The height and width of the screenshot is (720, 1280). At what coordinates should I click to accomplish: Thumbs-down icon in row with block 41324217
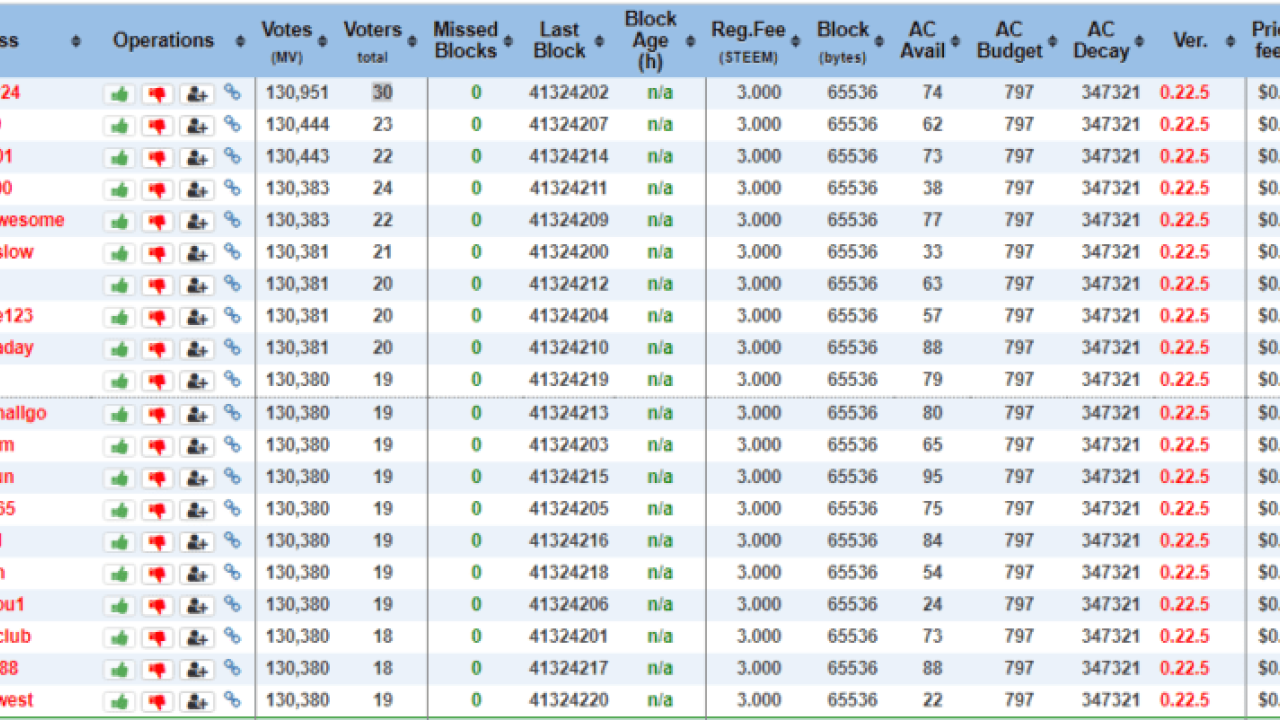tap(157, 670)
